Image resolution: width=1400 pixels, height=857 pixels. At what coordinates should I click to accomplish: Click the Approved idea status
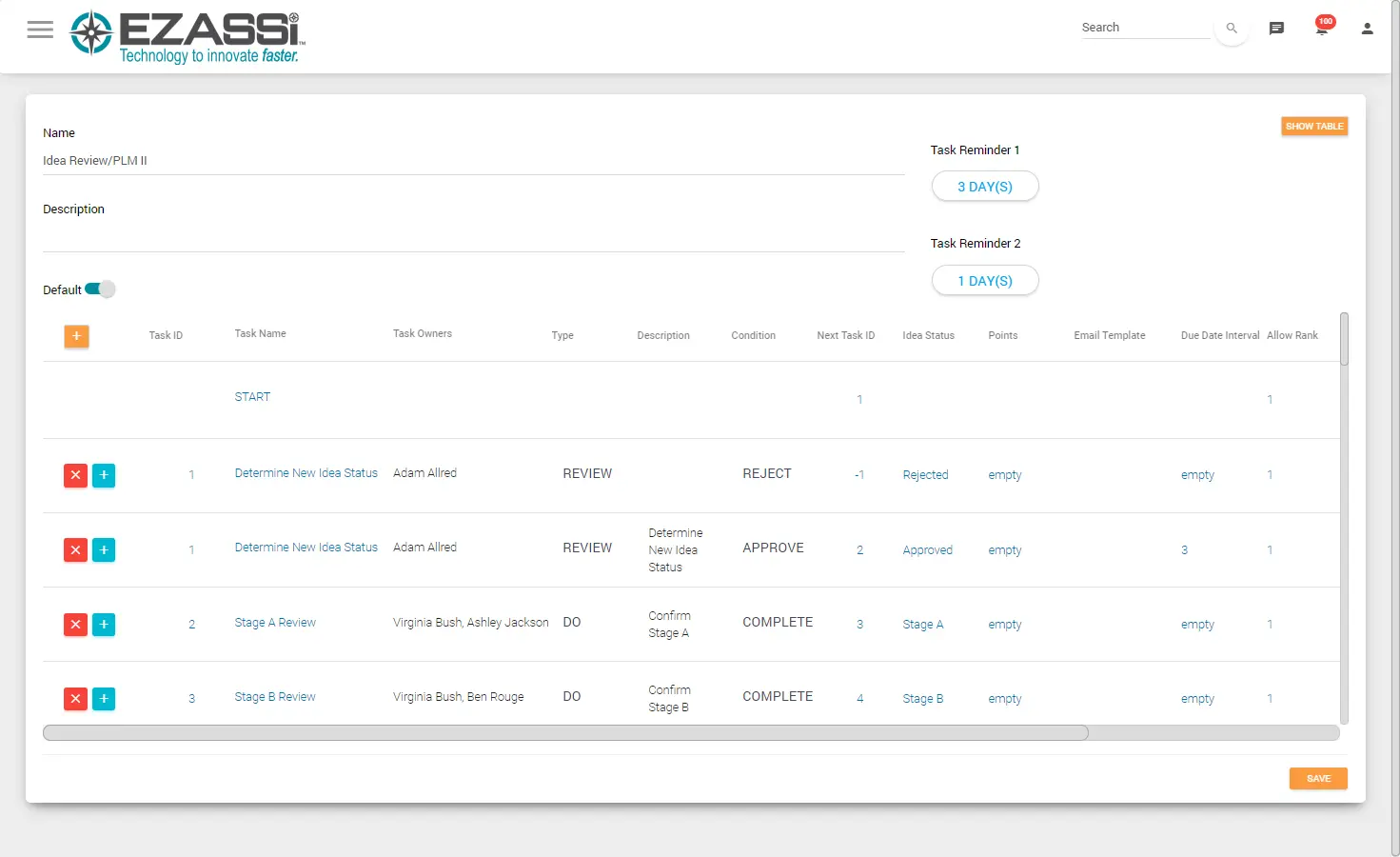coord(928,550)
